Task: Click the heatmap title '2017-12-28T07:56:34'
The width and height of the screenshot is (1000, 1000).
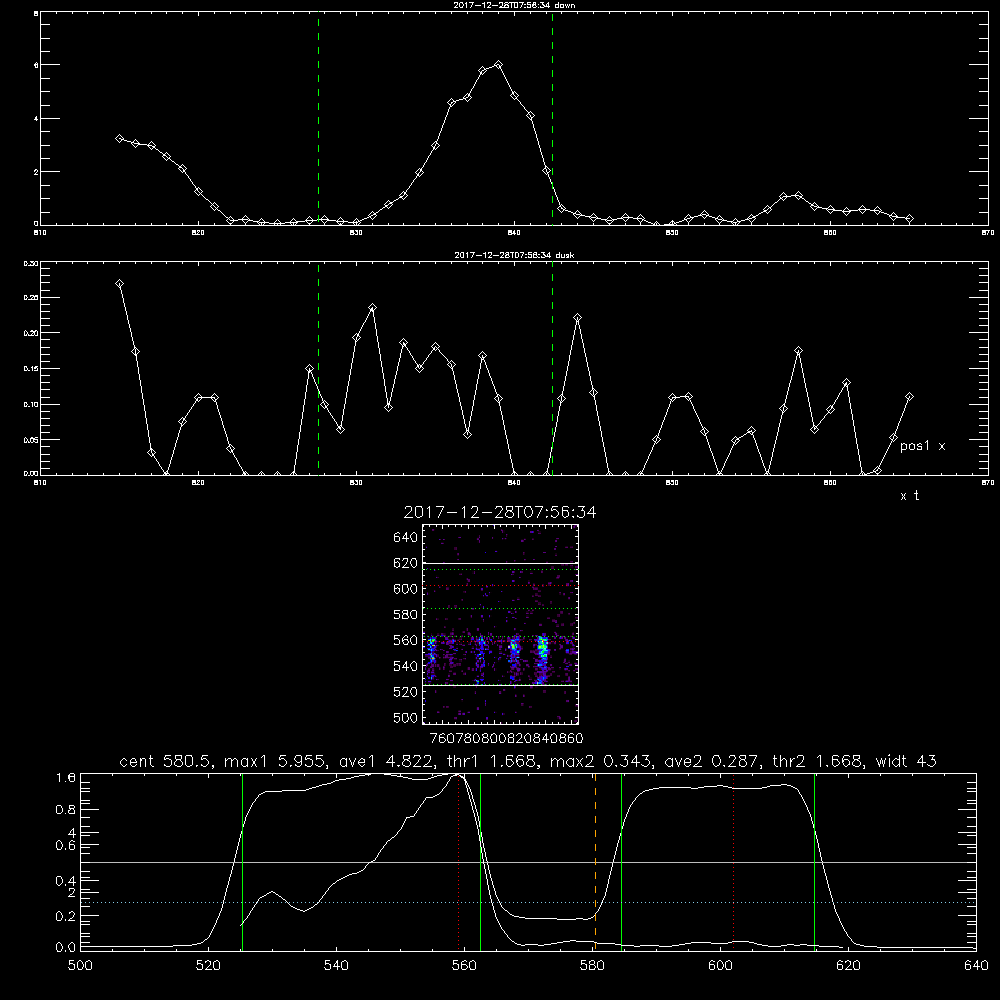Action: [x=500, y=512]
